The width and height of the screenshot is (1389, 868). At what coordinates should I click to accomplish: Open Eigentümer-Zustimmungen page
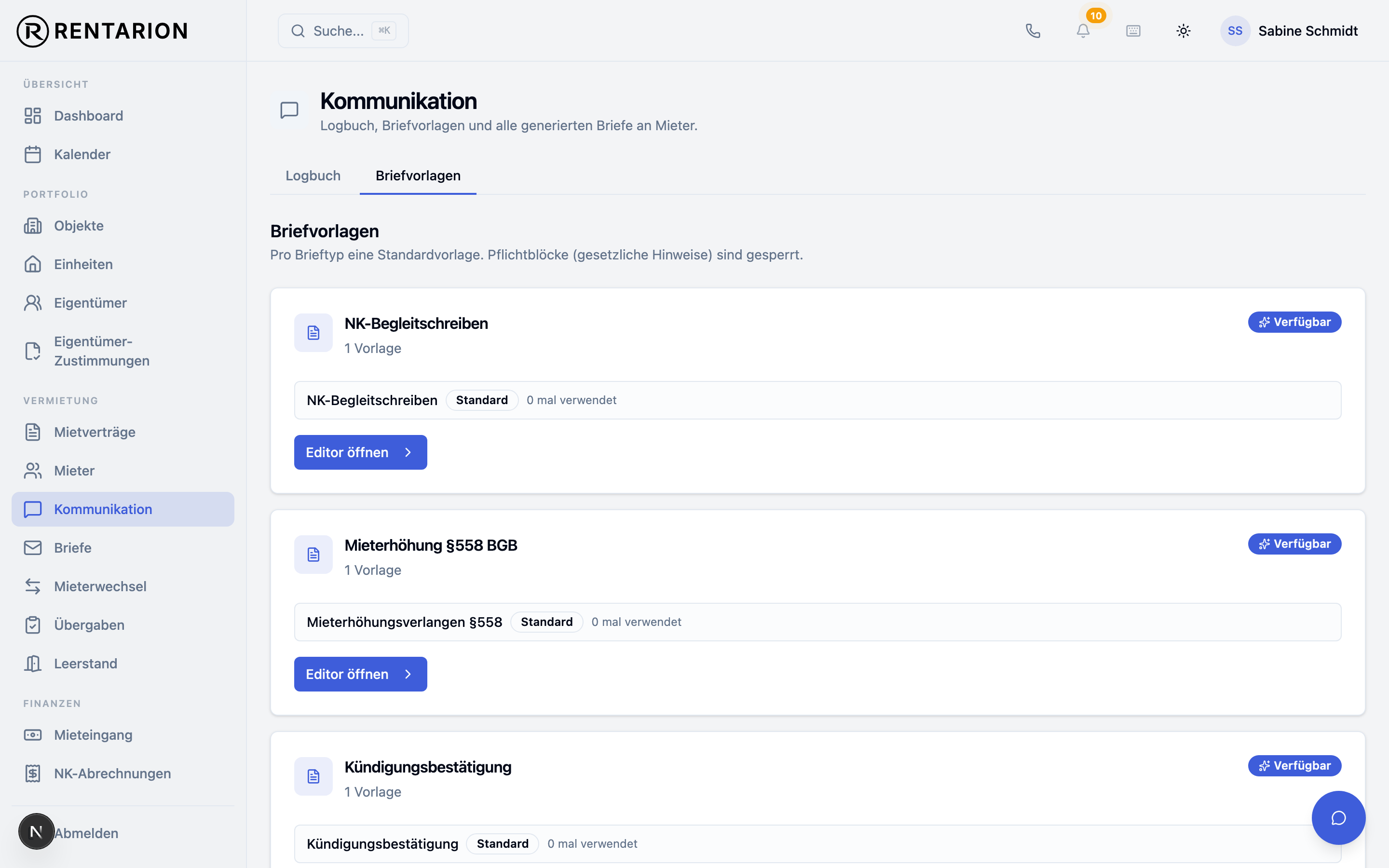[x=123, y=351]
